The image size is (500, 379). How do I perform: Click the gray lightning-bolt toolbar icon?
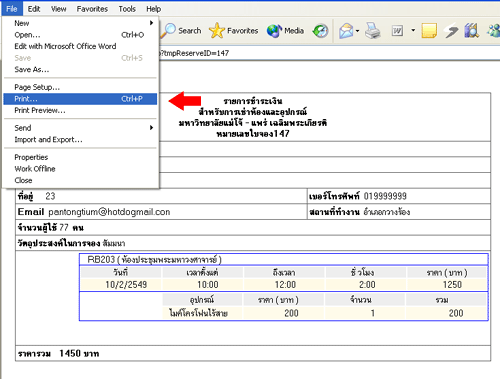click(x=451, y=31)
